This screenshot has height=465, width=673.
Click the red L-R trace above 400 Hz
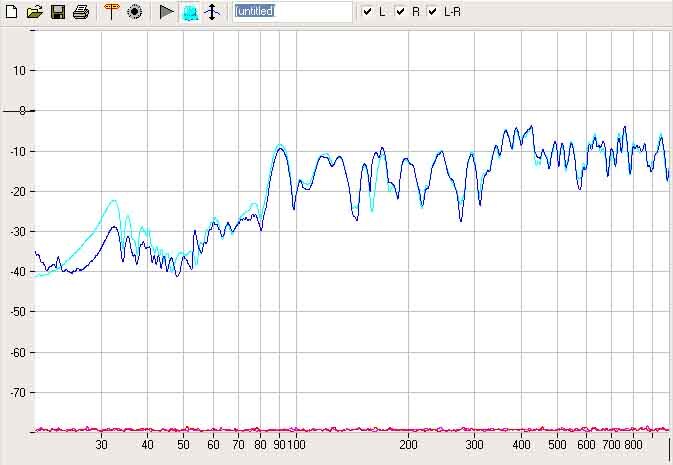(x=520, y=429)
